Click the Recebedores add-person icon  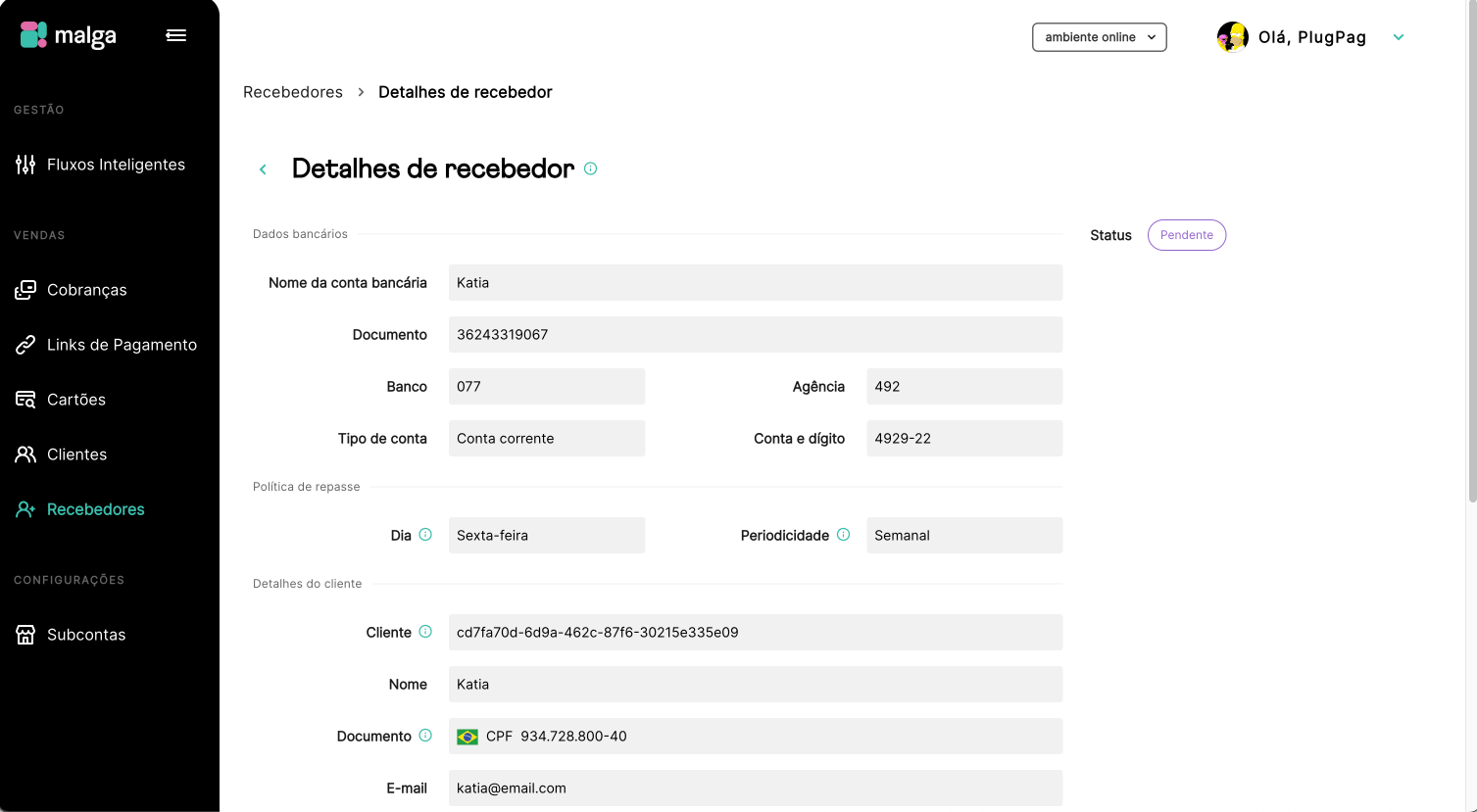tap(25, 509)
